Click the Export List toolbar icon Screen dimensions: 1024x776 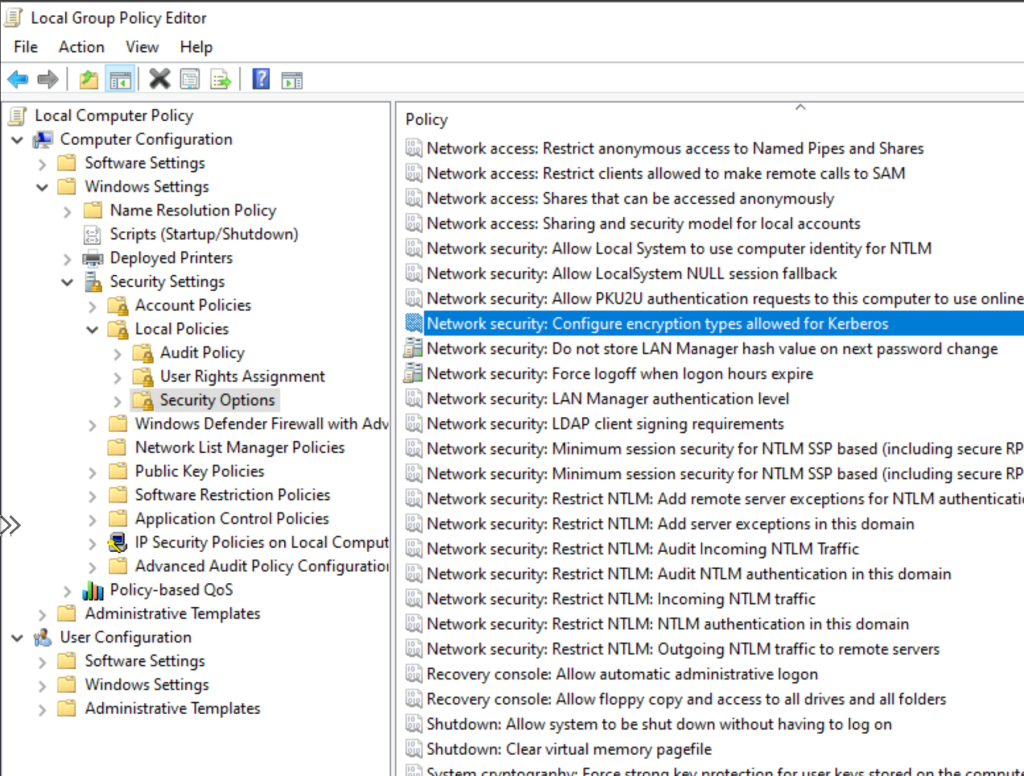tap(221, 79)
